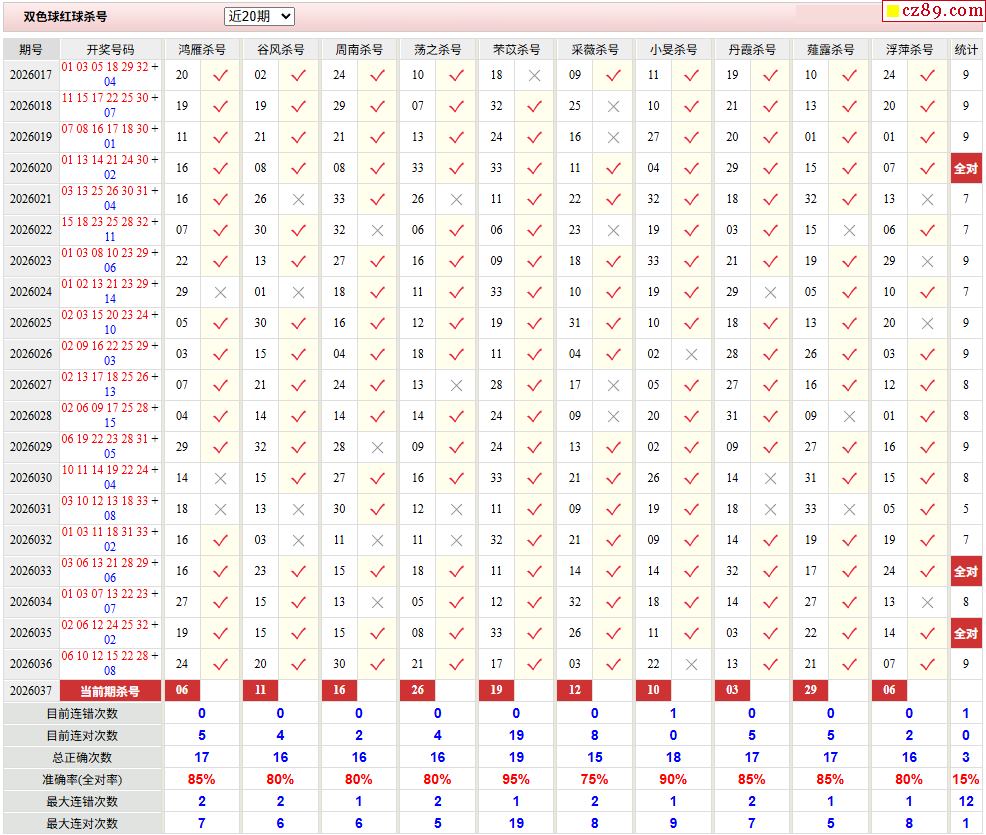The height and width of the screenshot is (835, 986).
Task: Click the 鸿雁杀号 column header
Action: pos(202,49)
